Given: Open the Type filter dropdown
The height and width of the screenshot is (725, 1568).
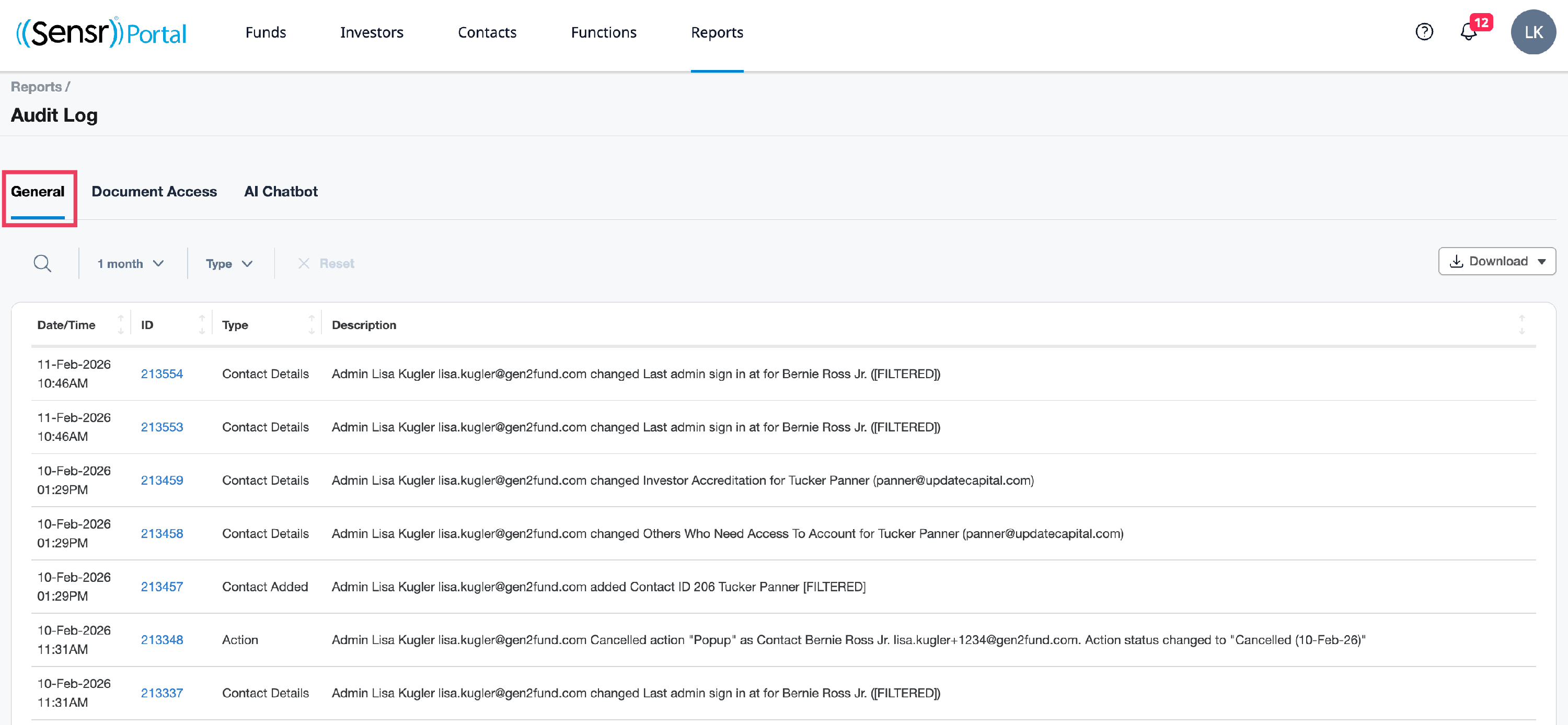Looking at the screenshot, I should click(229, 263).
